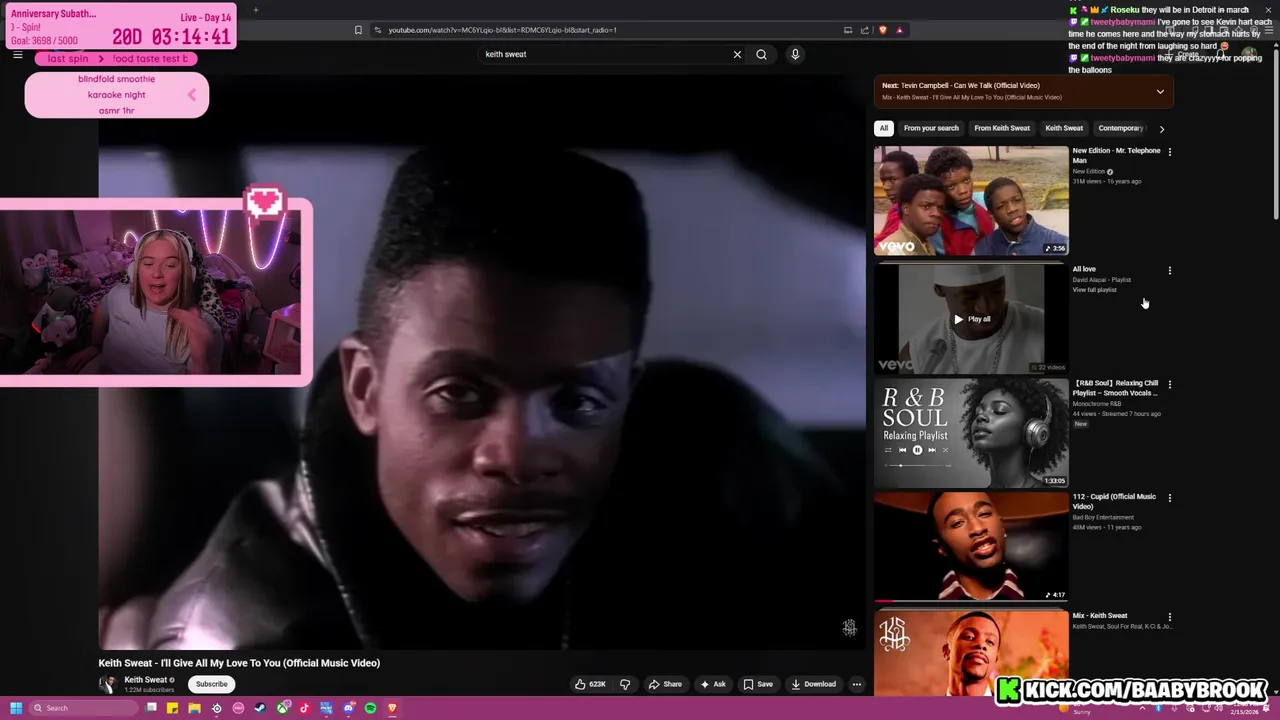
Task: Open options for All love playlist
Action: (x=1170, y=270)
